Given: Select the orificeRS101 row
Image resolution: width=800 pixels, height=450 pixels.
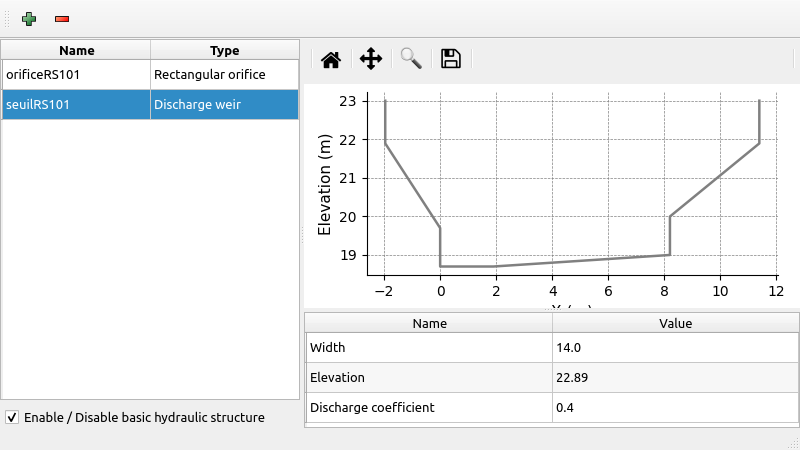Looking at the screenshot, I should point(76,75).
